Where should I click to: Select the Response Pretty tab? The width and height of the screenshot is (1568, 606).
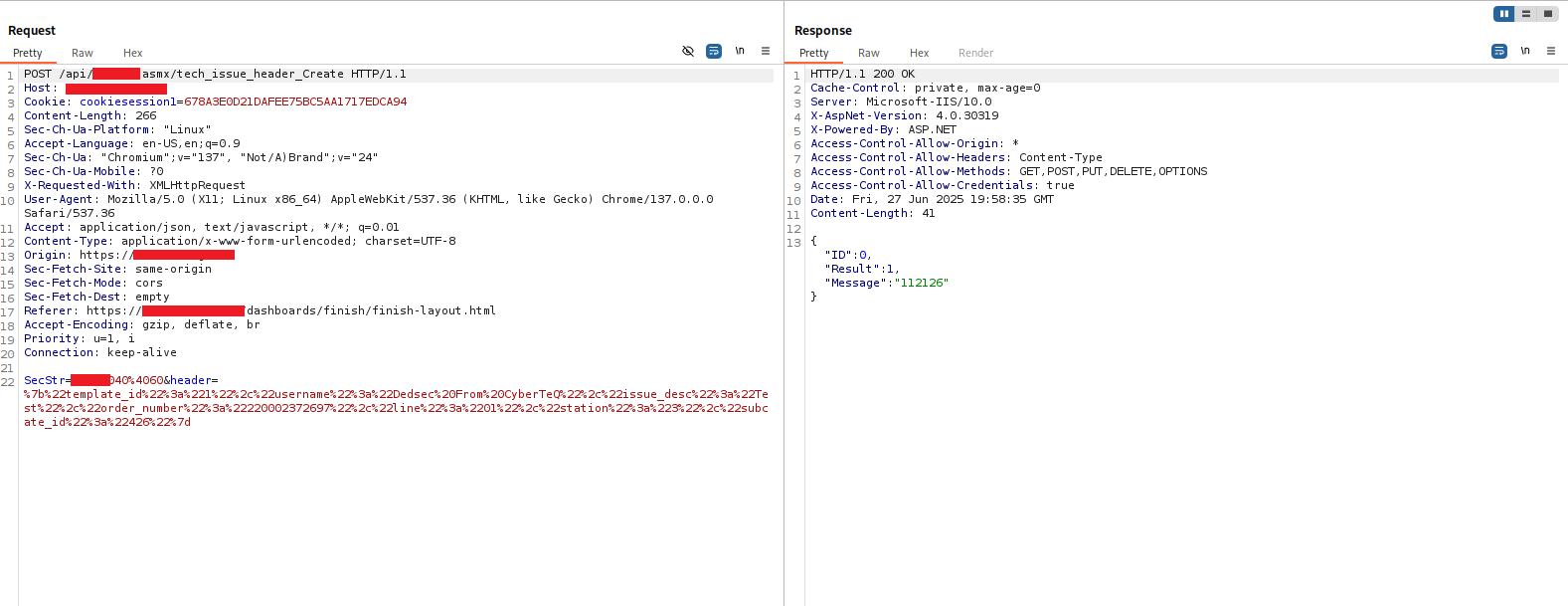pyautogui.click(x=814, y=53)
